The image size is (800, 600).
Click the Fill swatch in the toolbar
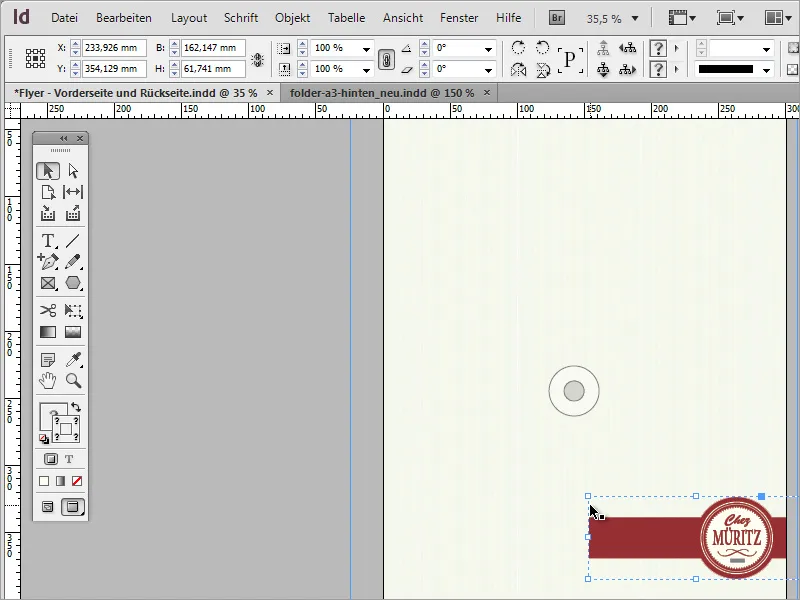[x=46, y=412]
